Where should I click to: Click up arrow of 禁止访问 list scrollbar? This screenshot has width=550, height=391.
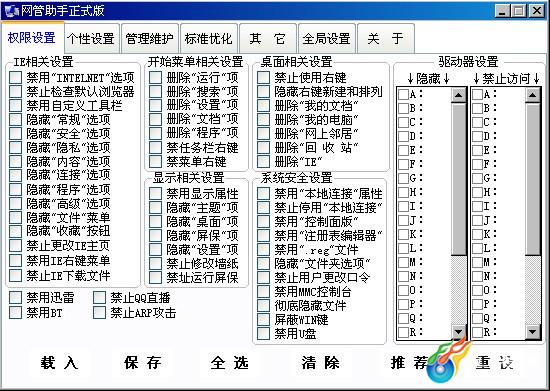[533, 95]
